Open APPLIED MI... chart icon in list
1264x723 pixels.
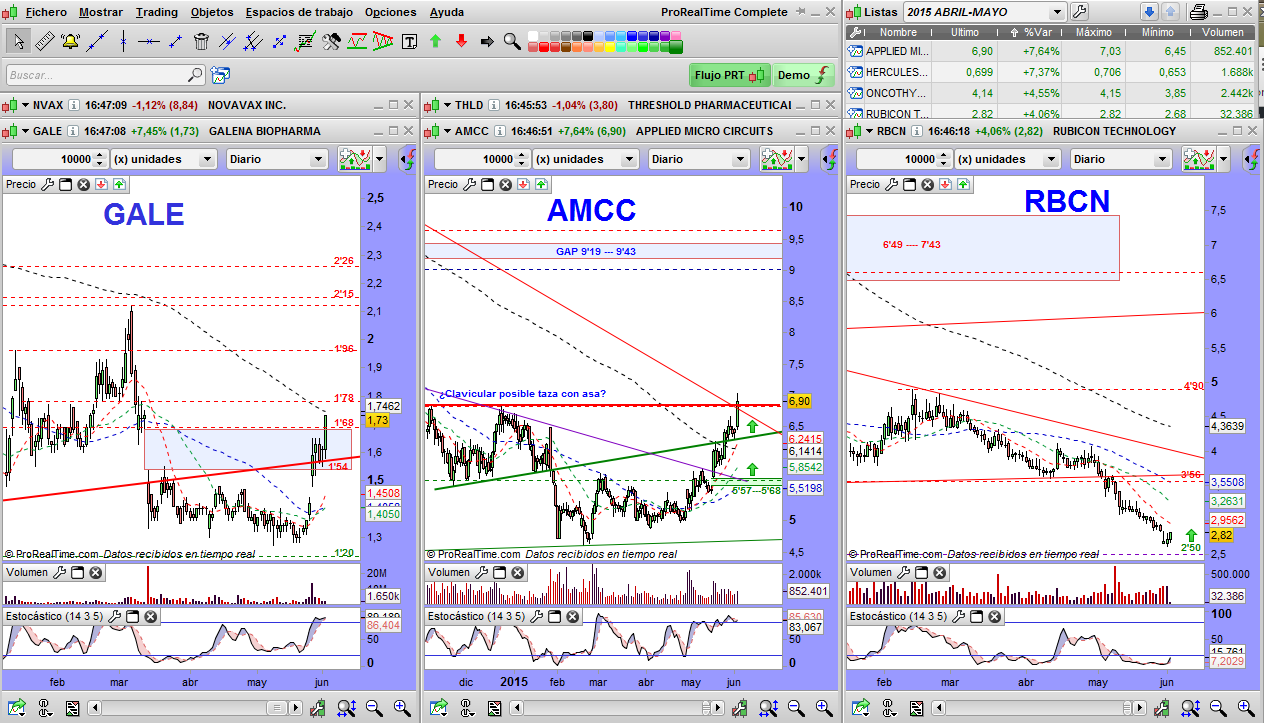click(855, 51)
